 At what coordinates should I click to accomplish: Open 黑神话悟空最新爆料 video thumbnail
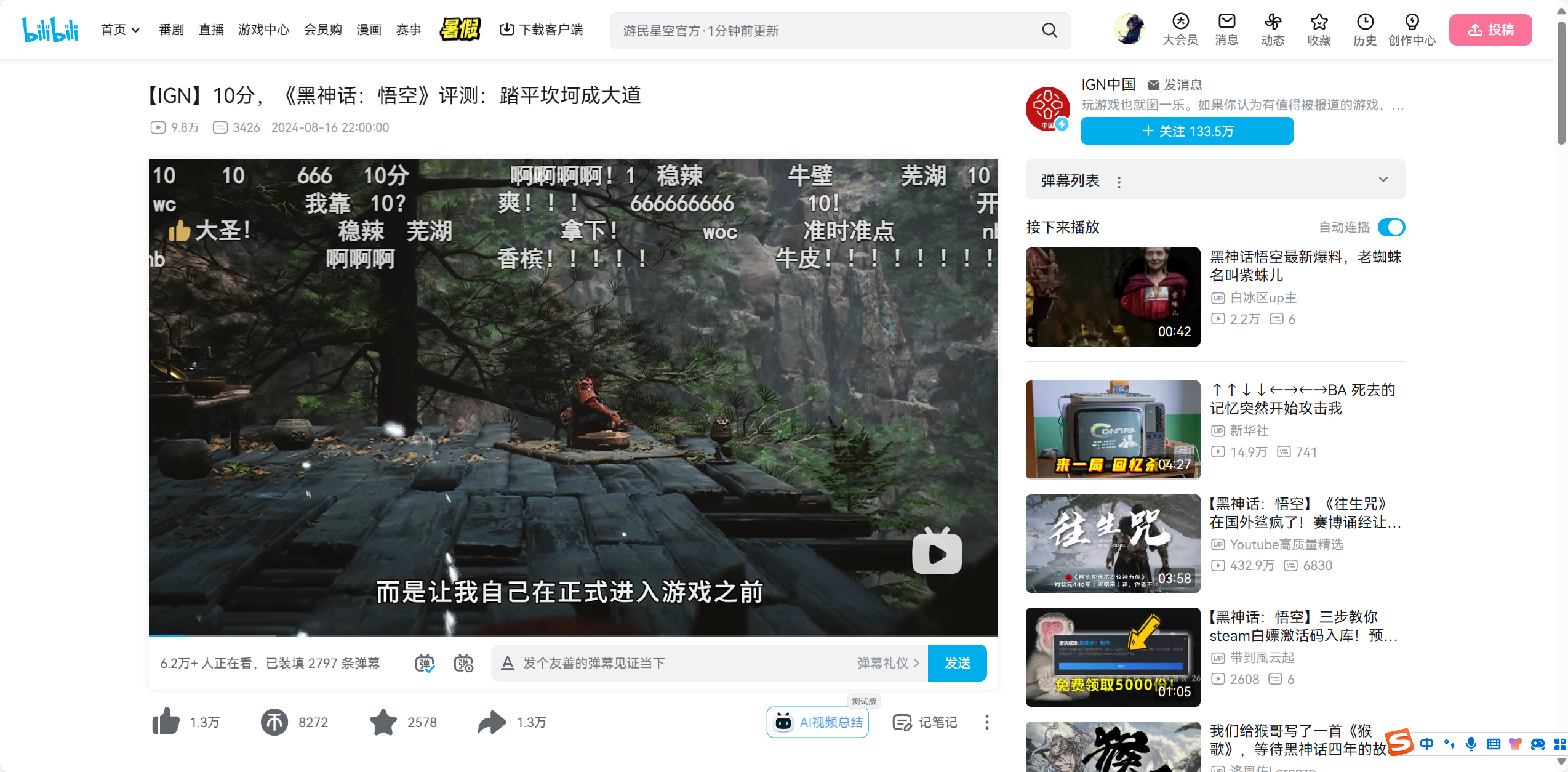[x=1113, y=297]
